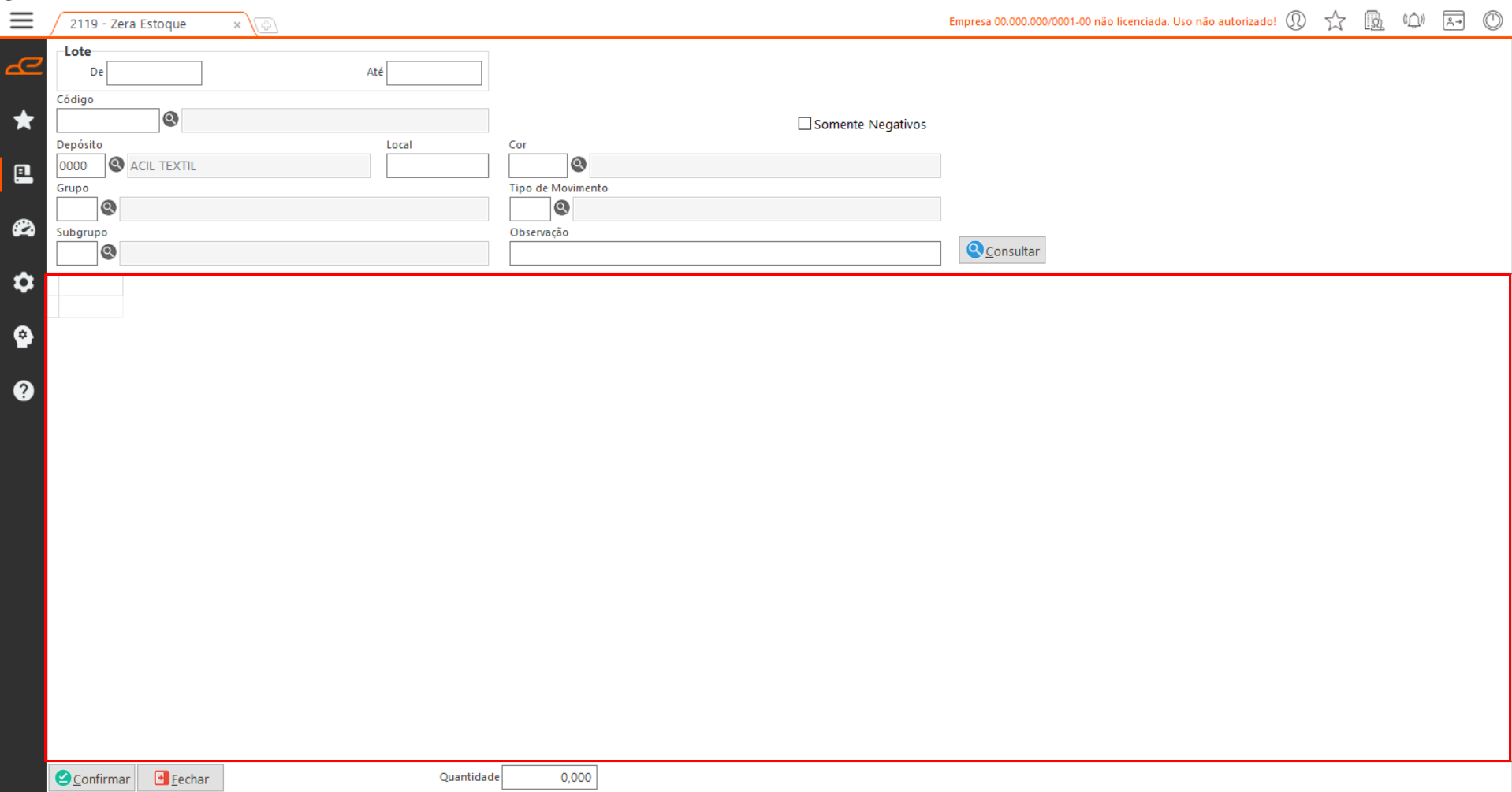
Task: Open the dashboard gauge sidebar icon
Action: 24,229
